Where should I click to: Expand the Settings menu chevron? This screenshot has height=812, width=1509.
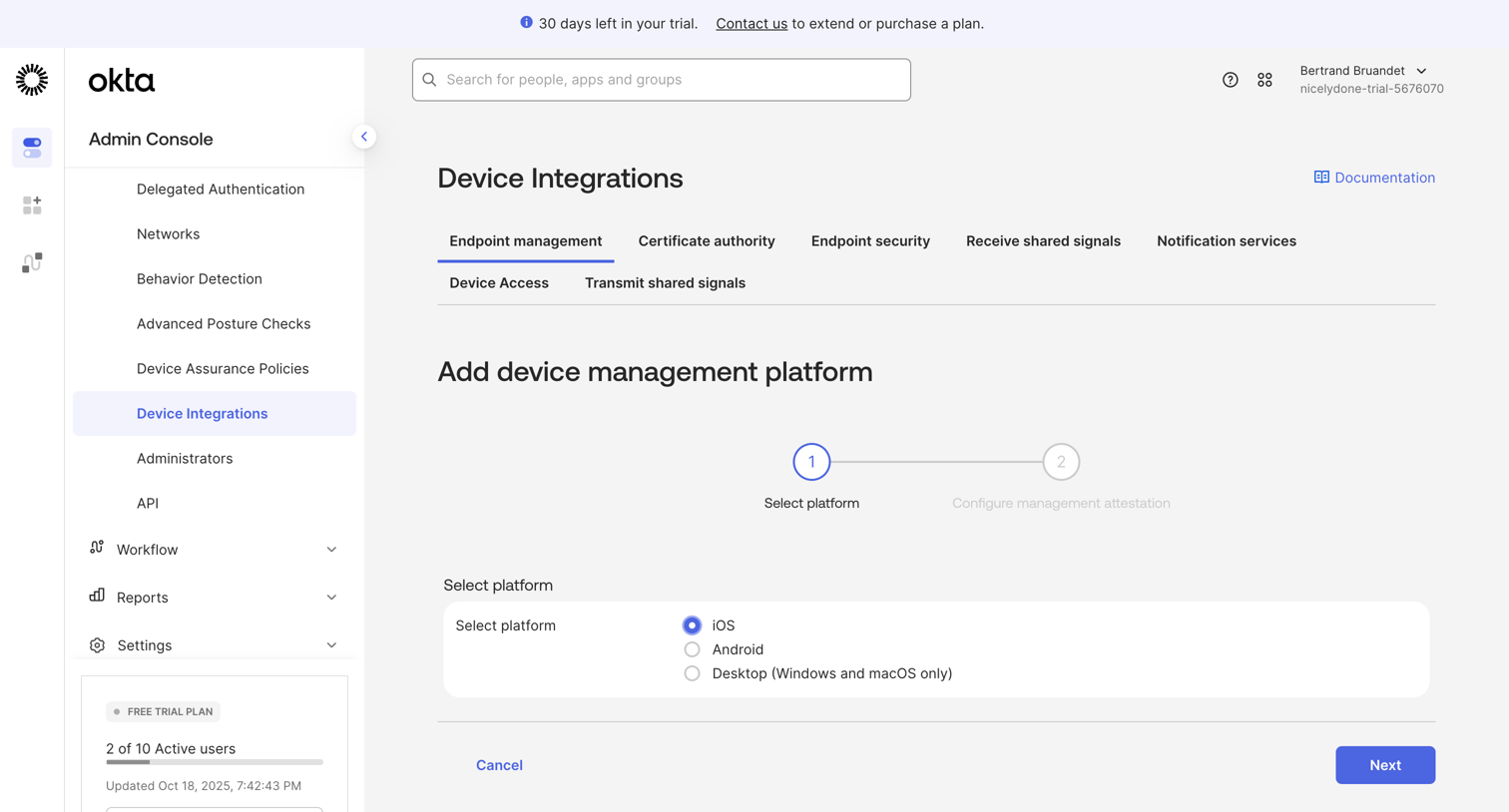331,645
